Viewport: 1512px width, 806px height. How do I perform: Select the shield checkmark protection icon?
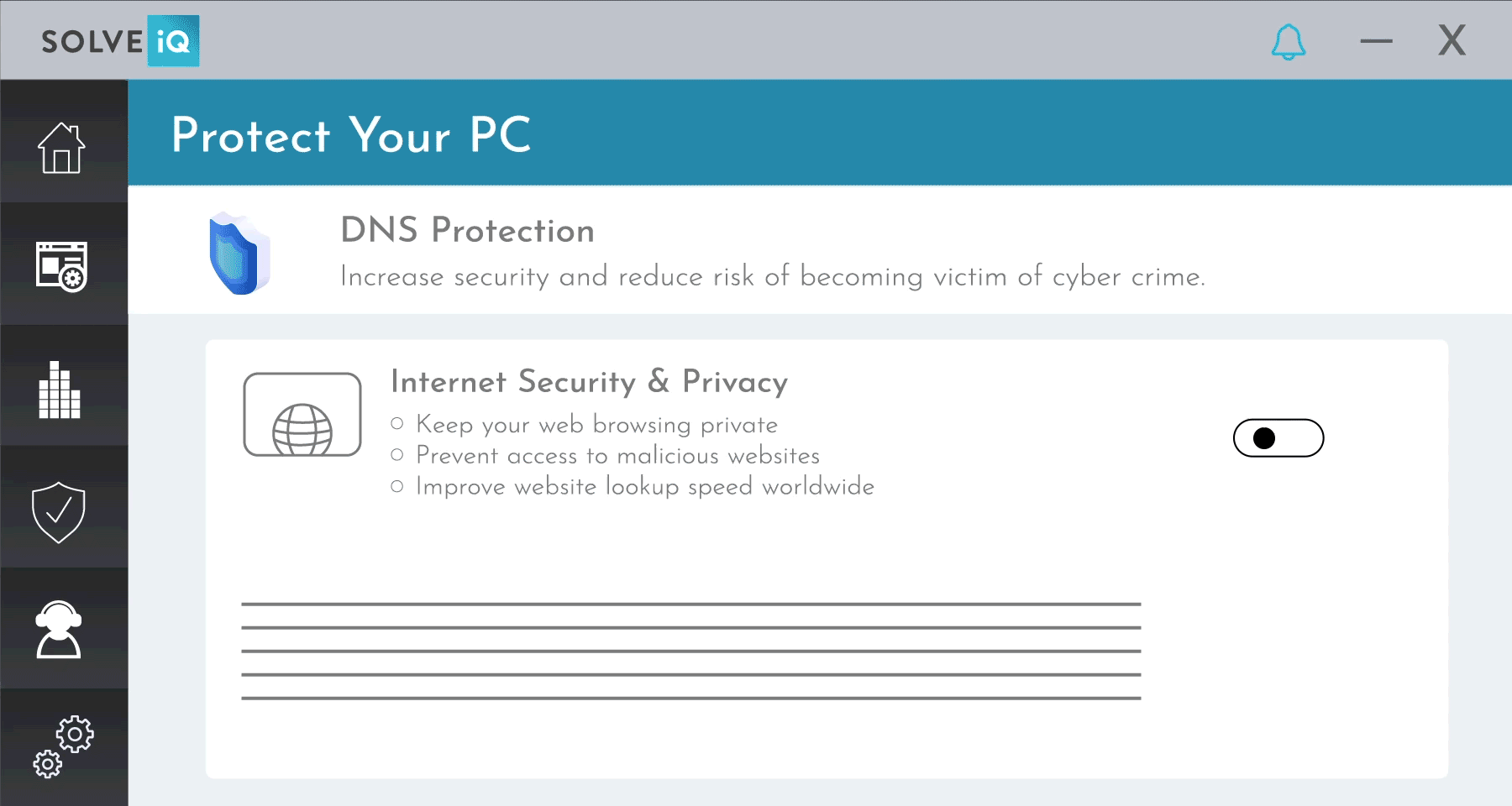[x=59, y=512]
